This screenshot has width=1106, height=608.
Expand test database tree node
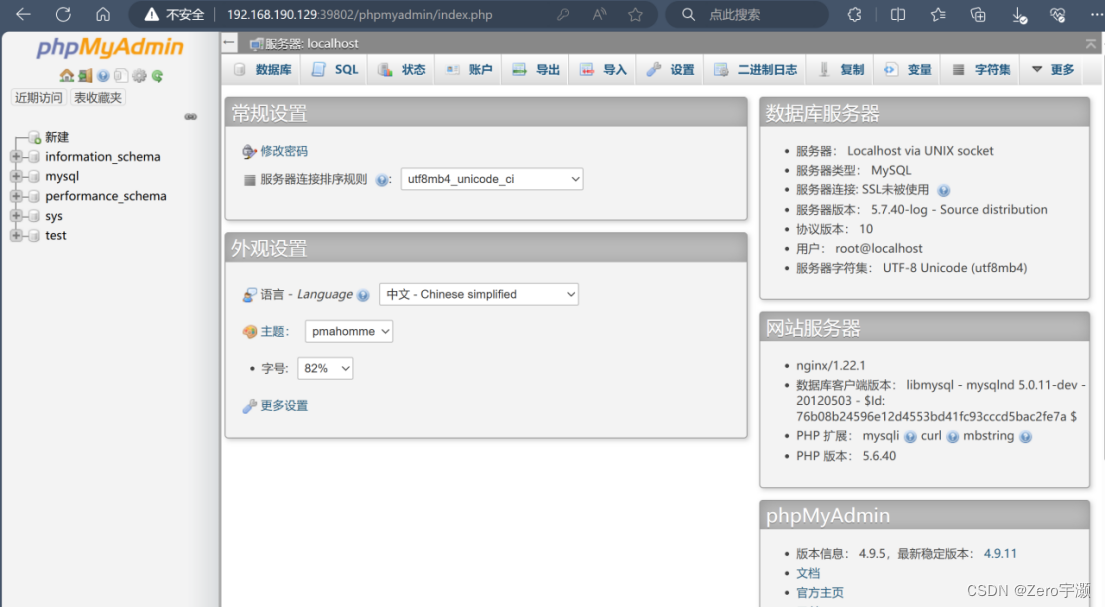[16, 236]
